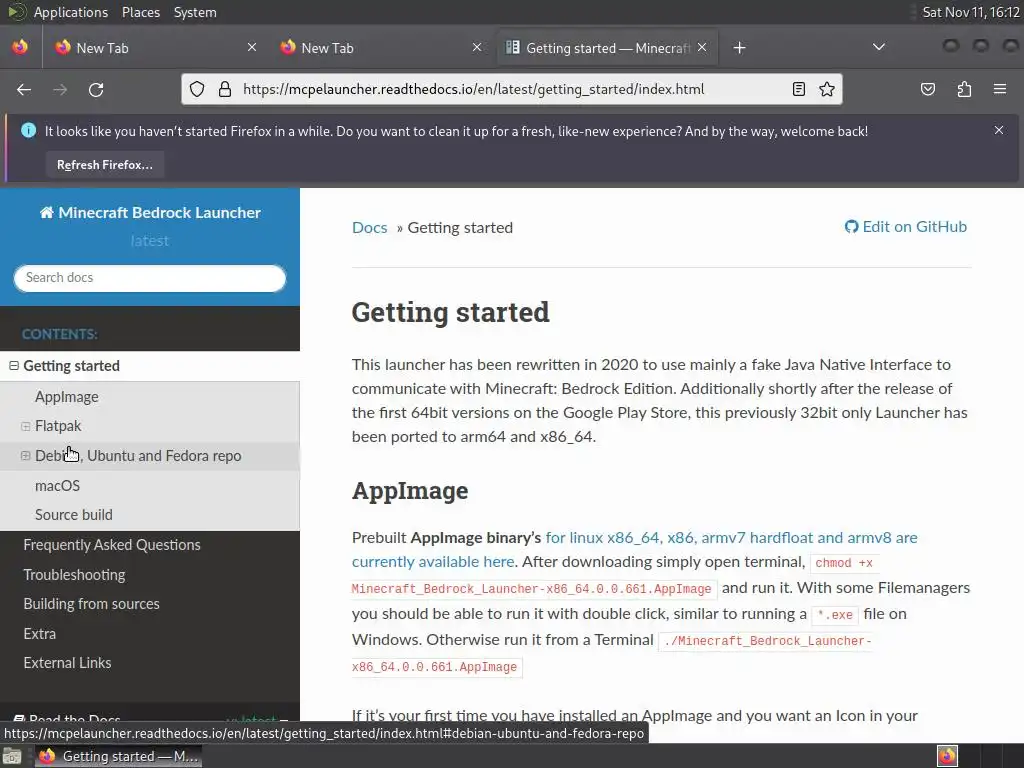This screenshot has height=768, width=1024.
Task: Open the macOS sidebar link
Action: click(57, 486)
